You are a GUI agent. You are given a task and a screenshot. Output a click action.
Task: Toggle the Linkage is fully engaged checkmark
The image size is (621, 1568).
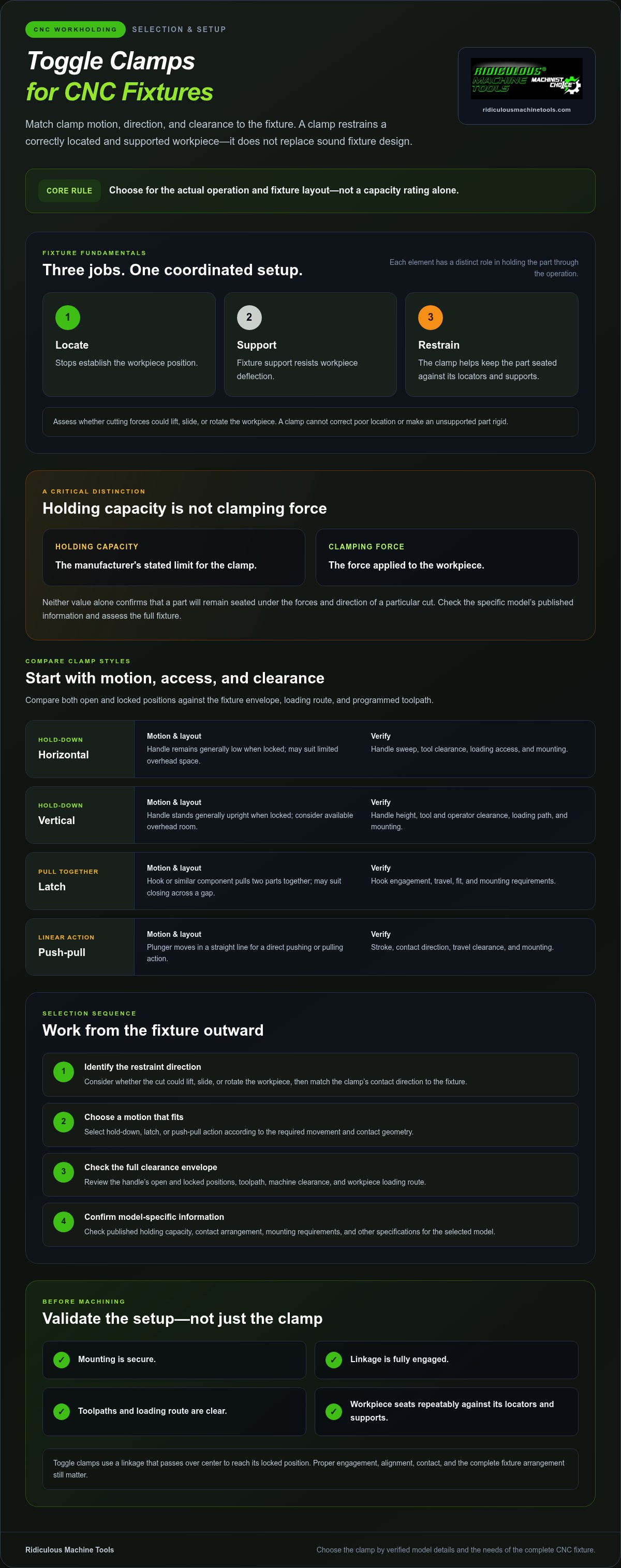(x=334, y=1360)
